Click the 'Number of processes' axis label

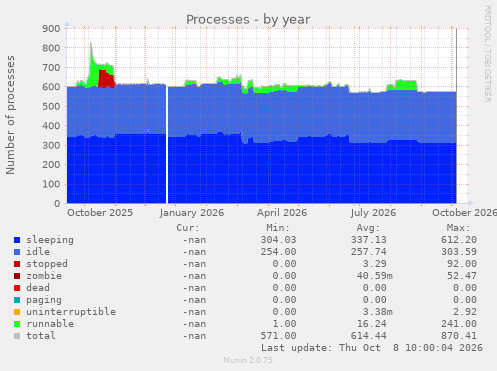point(10,115)
